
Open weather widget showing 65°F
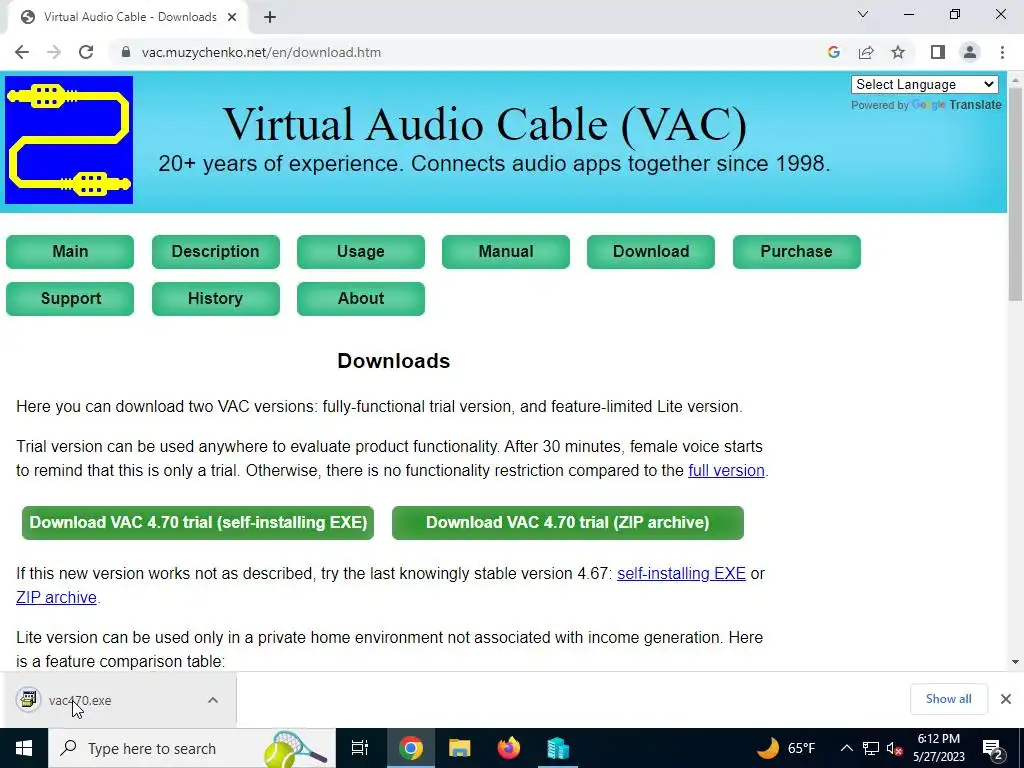pyautogui.click(x=786, y=748)
